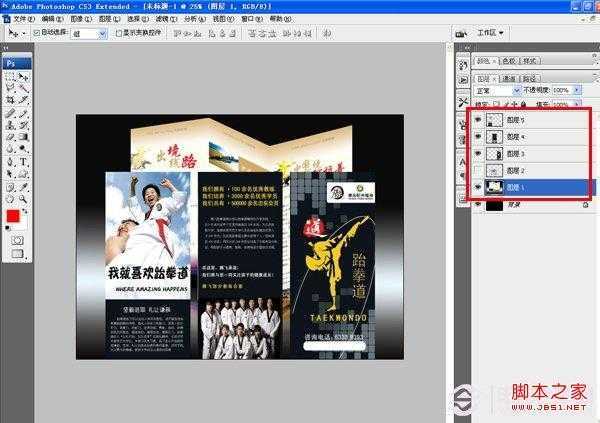Select the Gradient tool
The height and width of the screenshot is (423, 600).
pos(23,137)
